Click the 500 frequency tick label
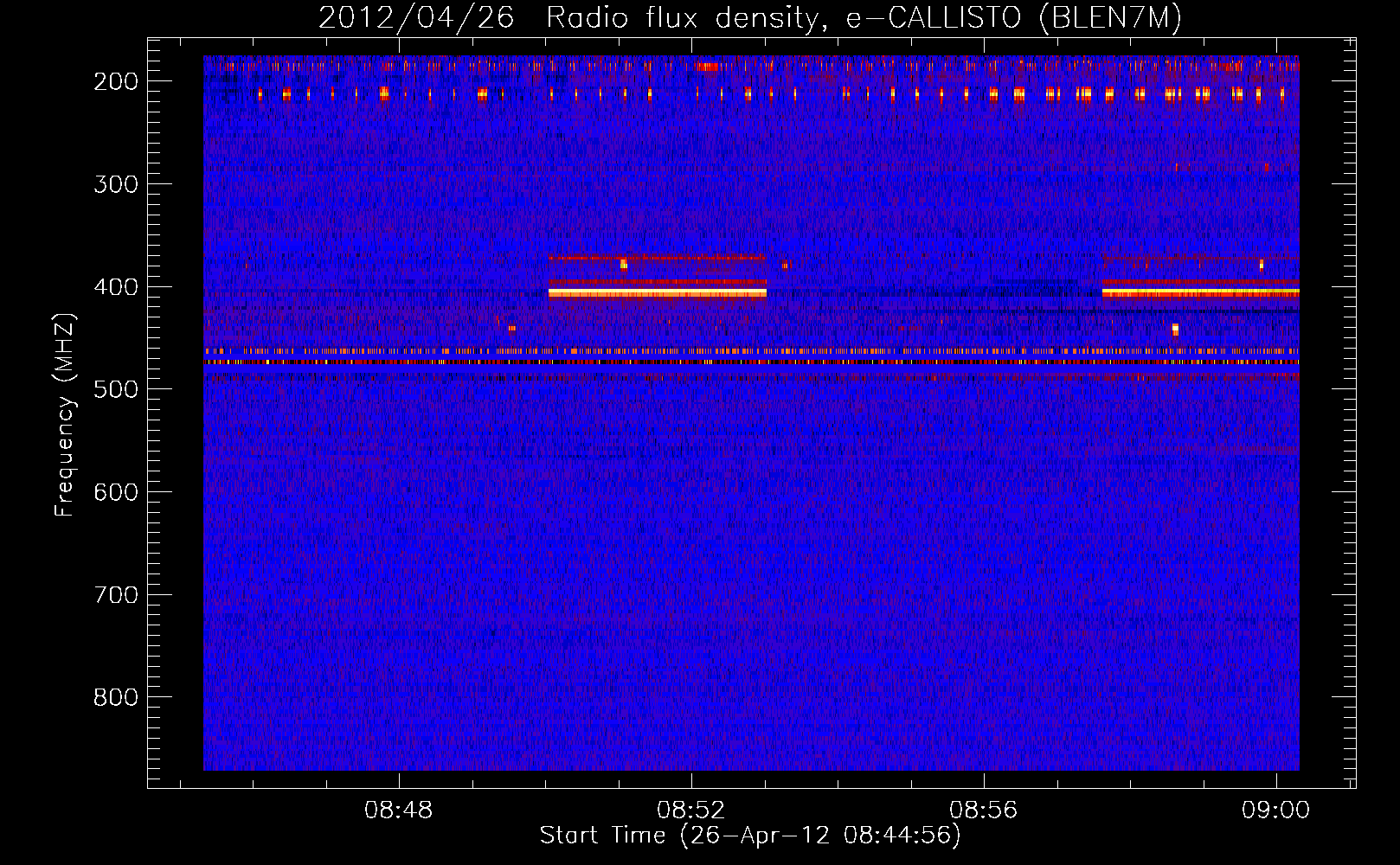Screen dimensions: 1400x865 pyautogui.click(x=116, y=389)
